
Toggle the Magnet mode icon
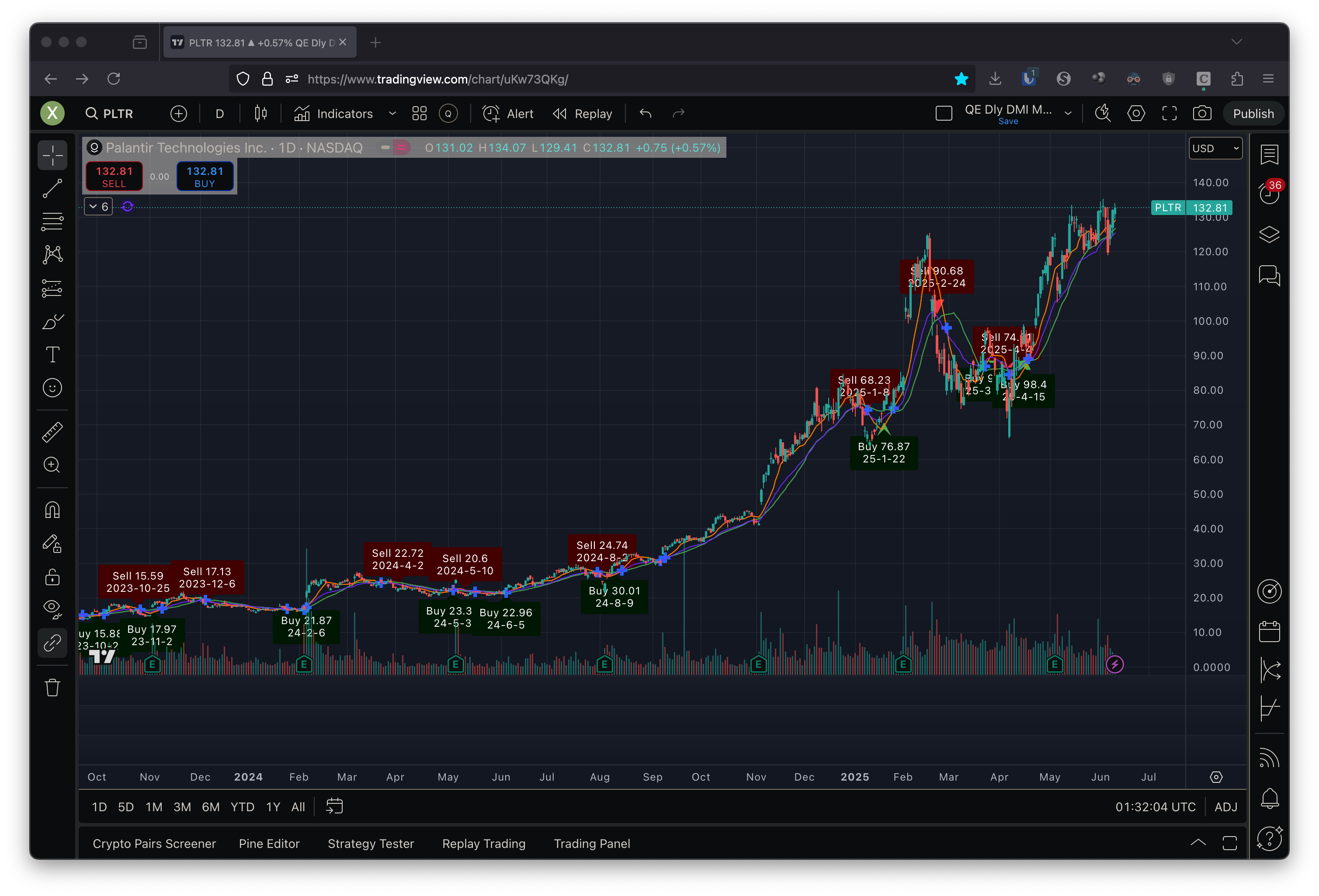52,510
